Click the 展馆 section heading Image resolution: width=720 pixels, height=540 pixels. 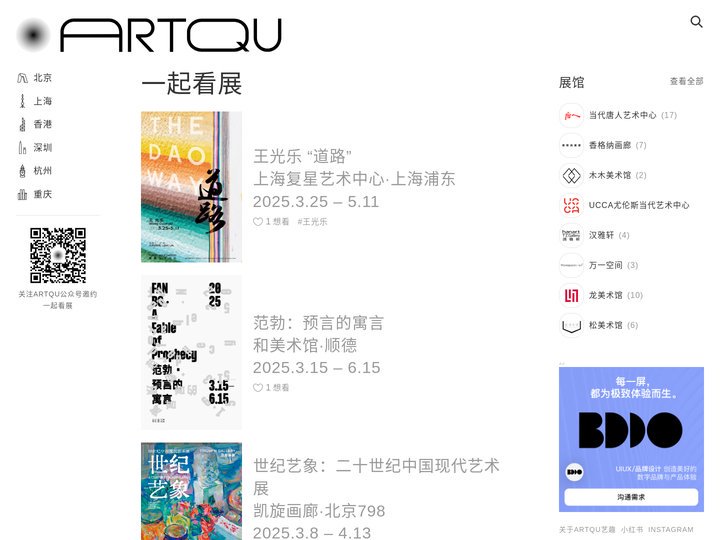[x=571, y=83]
